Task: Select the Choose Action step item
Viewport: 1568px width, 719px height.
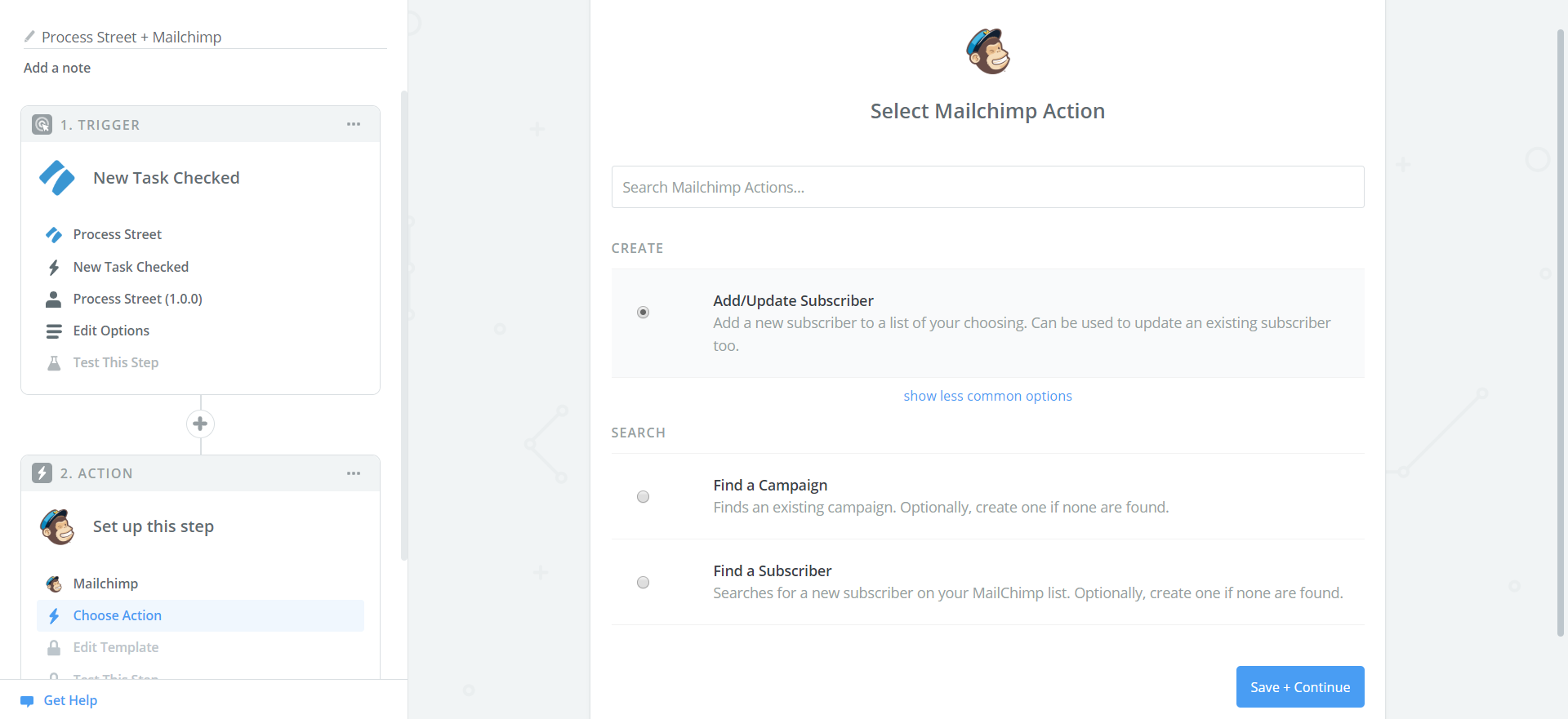Action: (200, 615)
